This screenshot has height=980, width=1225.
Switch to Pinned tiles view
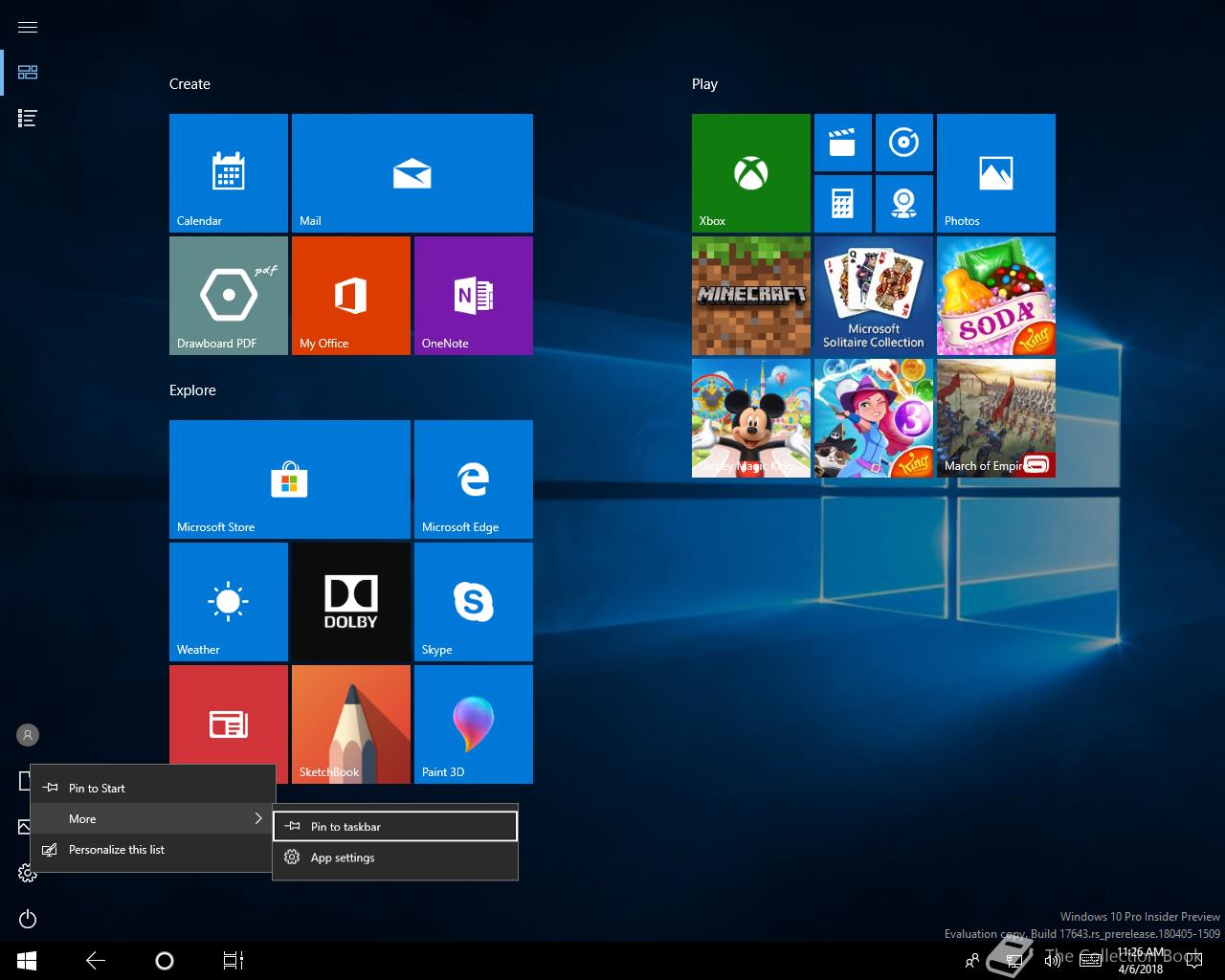tap(28, 73)
